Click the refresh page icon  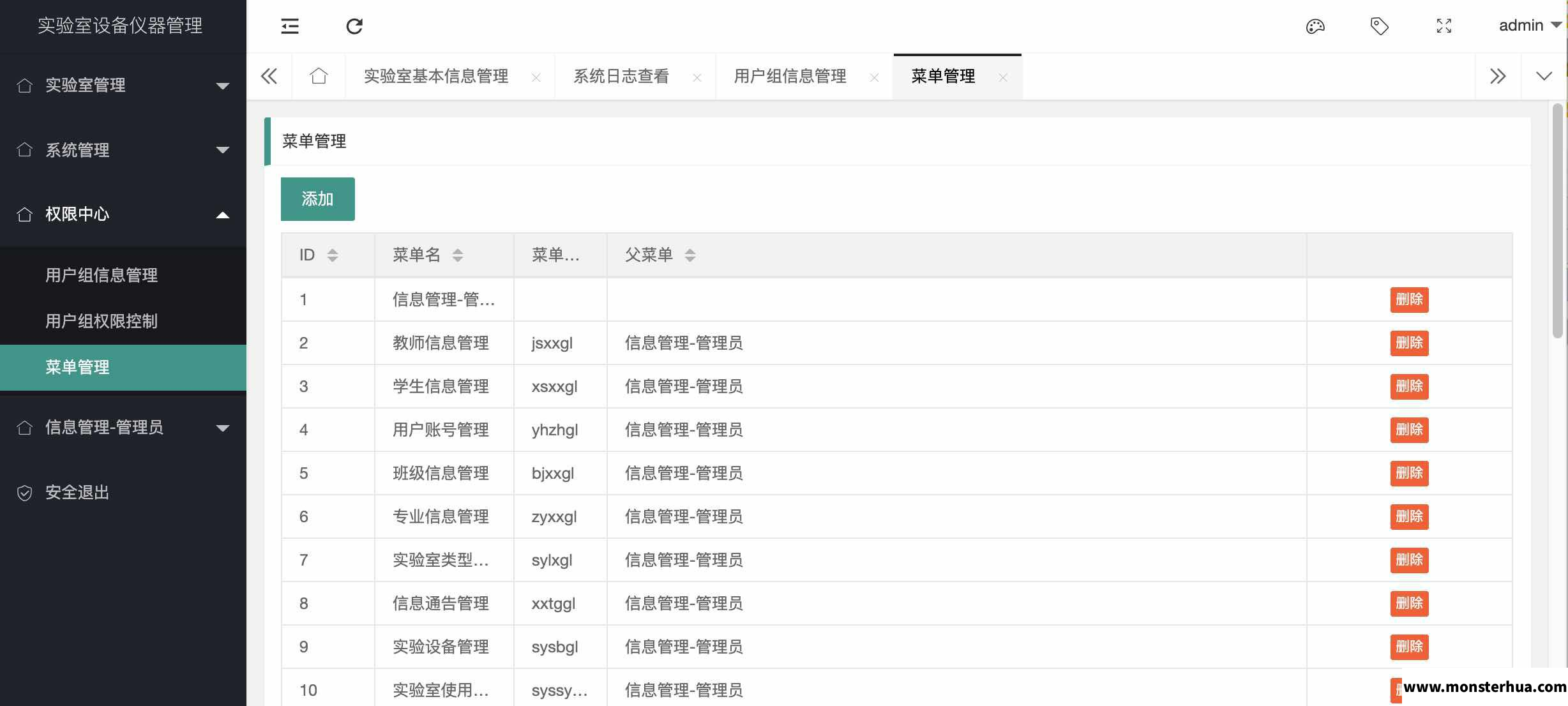[x=354, y=26]
